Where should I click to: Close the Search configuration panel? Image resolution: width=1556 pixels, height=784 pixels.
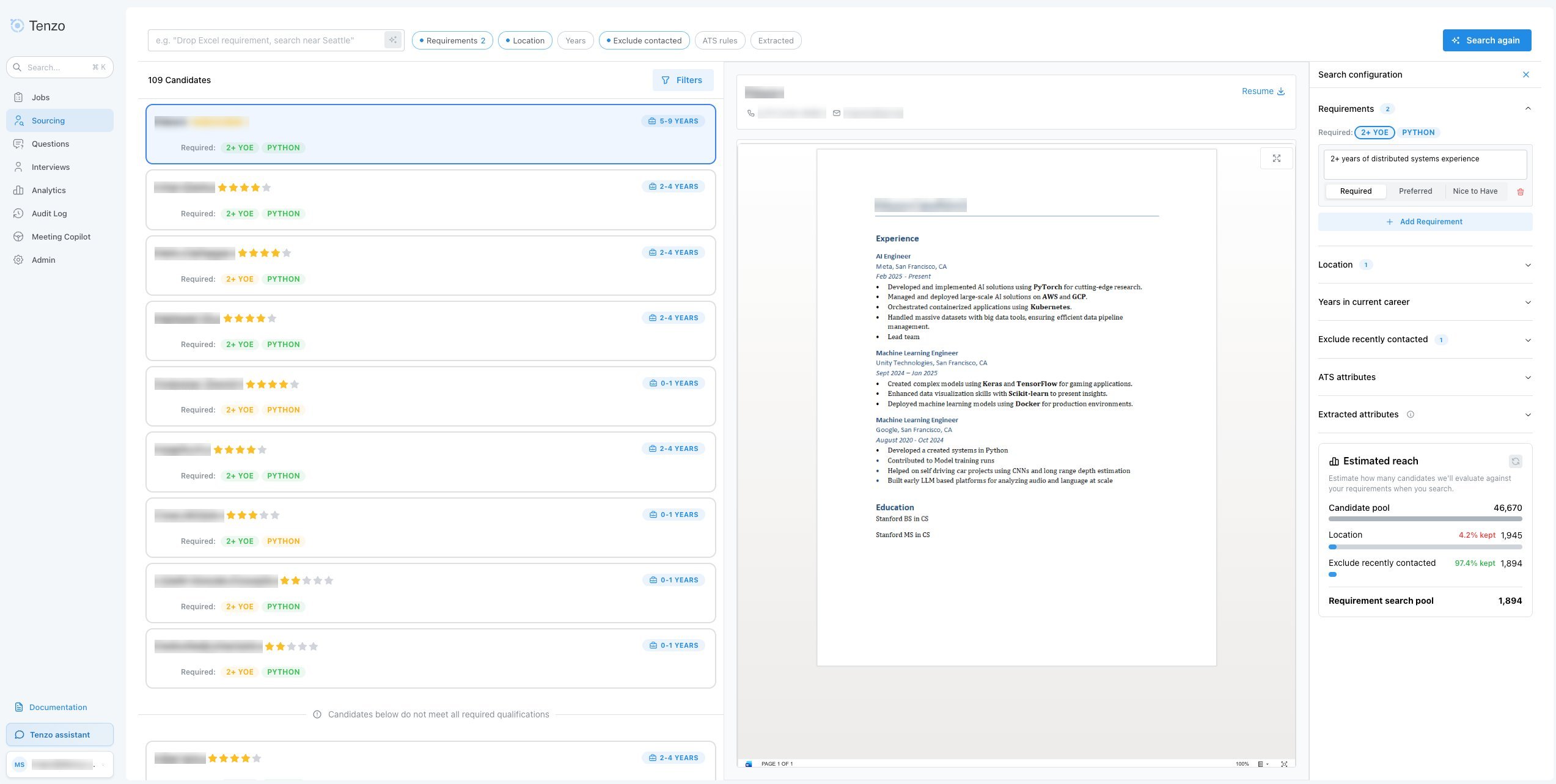pyautogui.click(x=1526, y=75)
